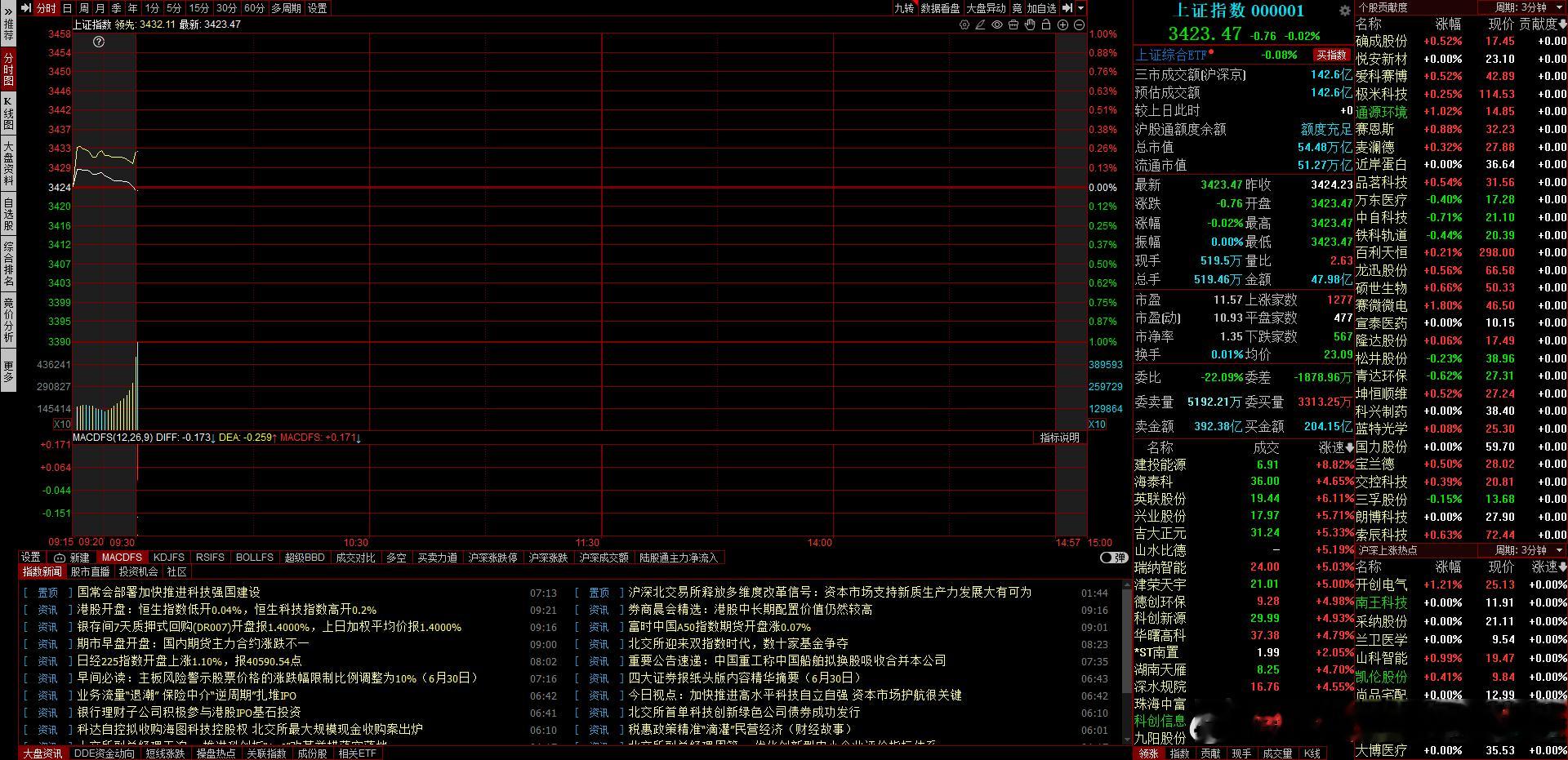Open news 国常会部署加快推进科技强国建设
Image resolution: width=1568 pixels, height=760 pixels.
pos(168,593)
